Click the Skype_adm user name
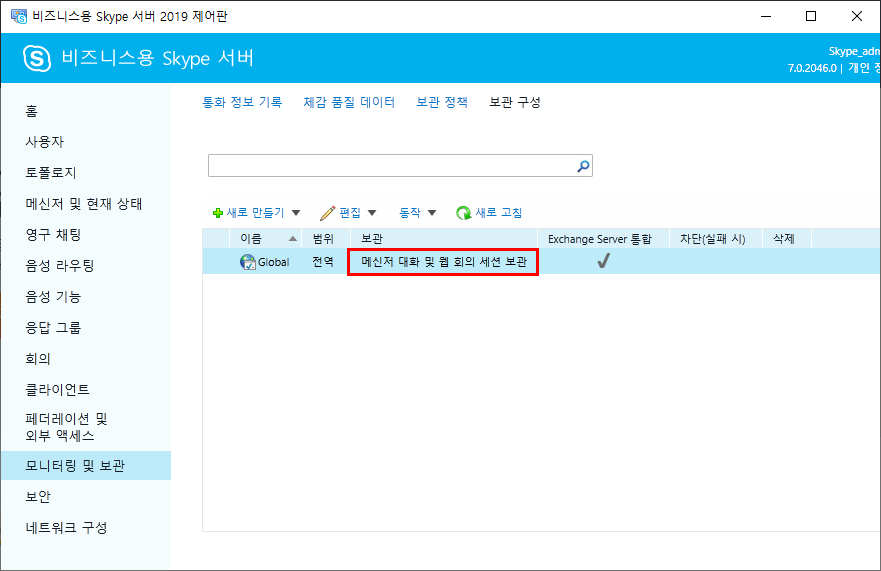This screenshot has height=571, width=881. click(x=854, y=51)
